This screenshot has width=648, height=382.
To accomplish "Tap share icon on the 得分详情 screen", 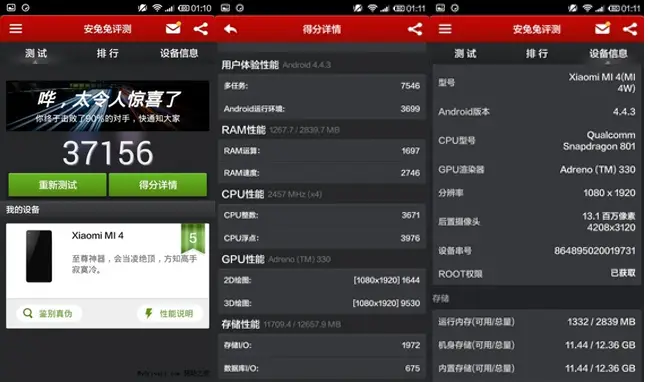I will [415, 29].
